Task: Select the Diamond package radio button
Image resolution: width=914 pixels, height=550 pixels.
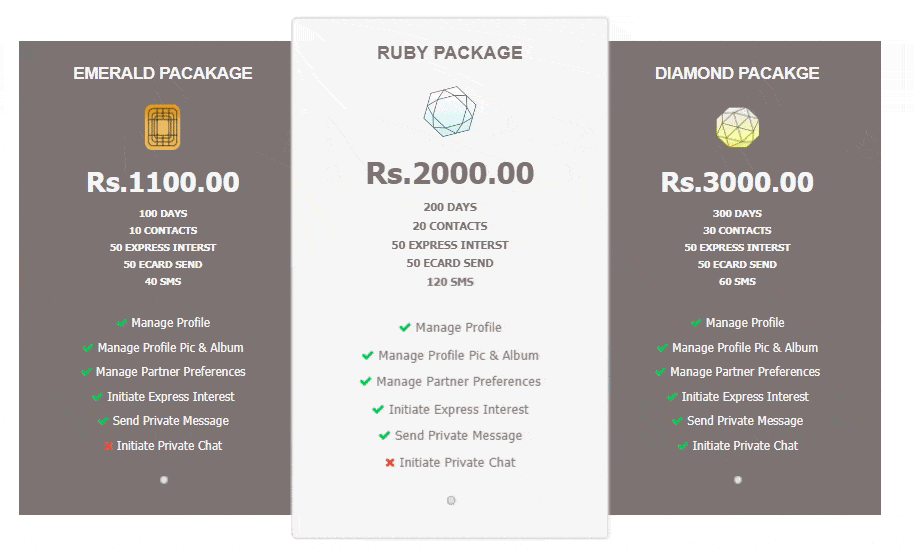Action: point(738,480)
